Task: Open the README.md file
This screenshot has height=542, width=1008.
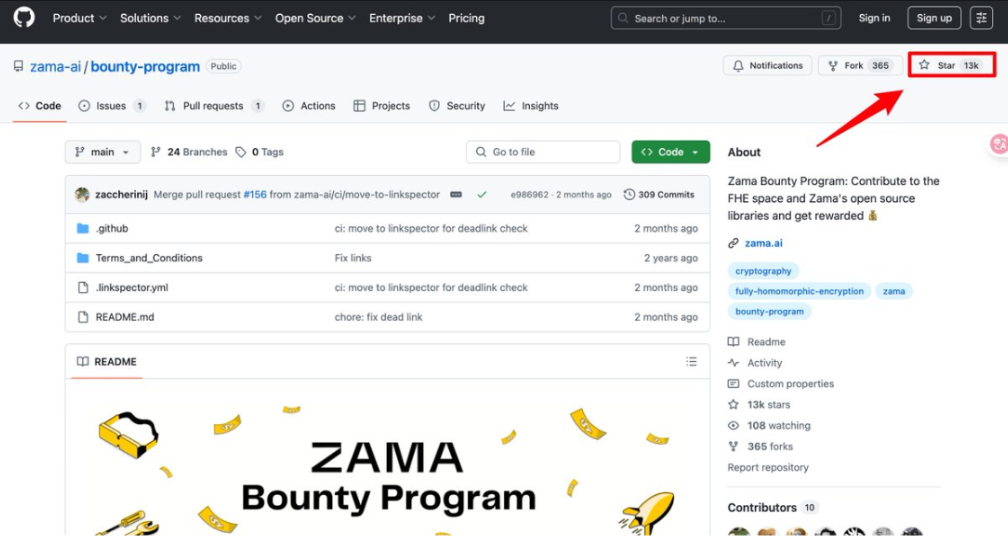Action: point(125,317)
